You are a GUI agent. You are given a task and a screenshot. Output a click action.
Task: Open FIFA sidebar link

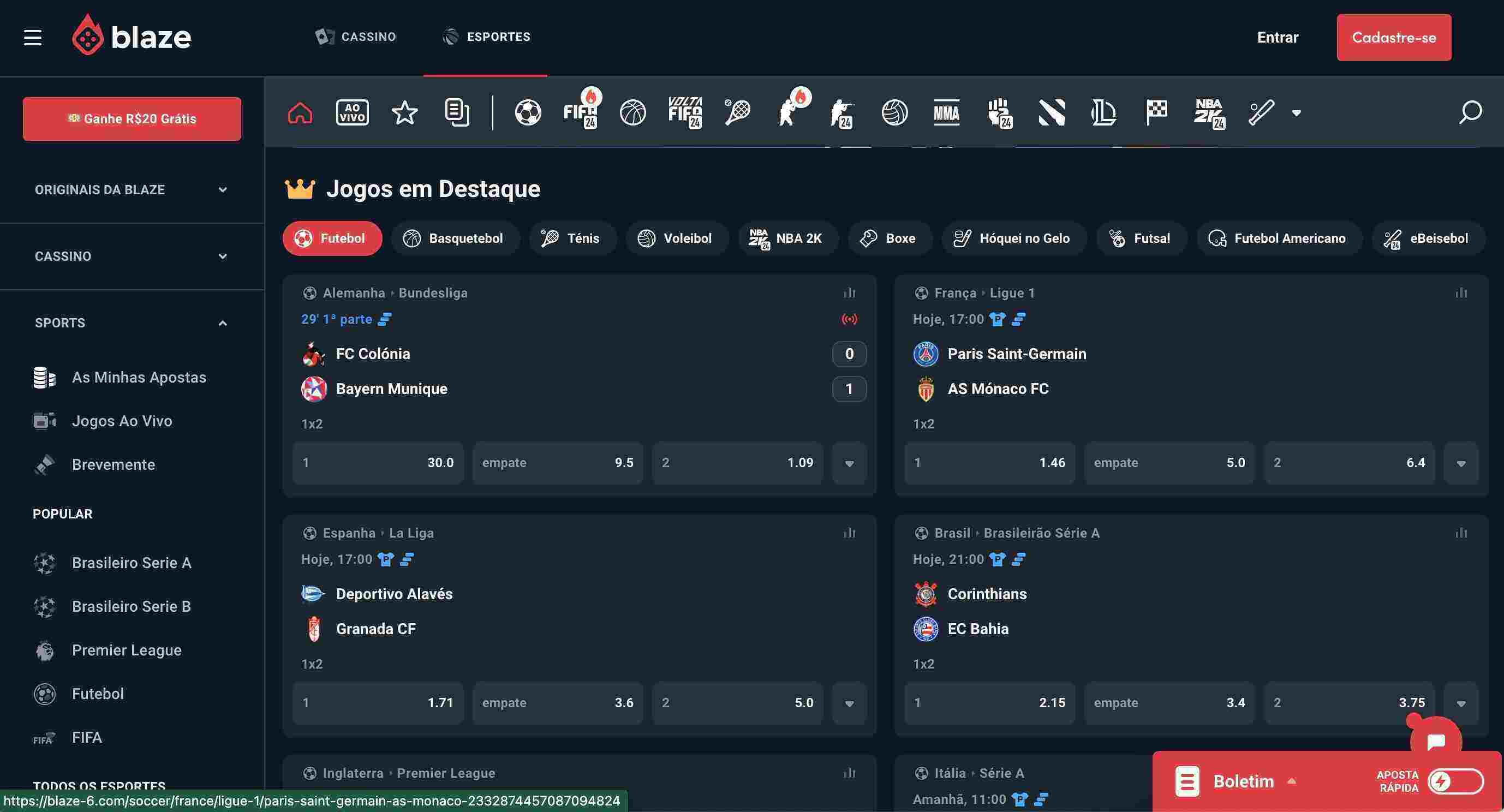(68, 738)
